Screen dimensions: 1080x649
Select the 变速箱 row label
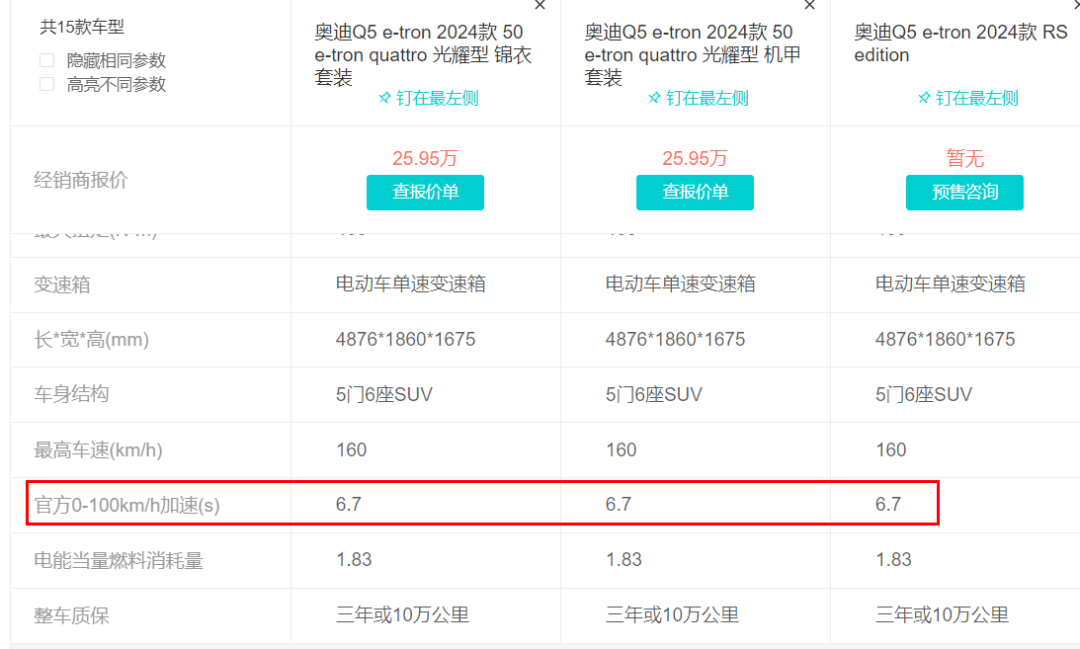tap(62, 284)
